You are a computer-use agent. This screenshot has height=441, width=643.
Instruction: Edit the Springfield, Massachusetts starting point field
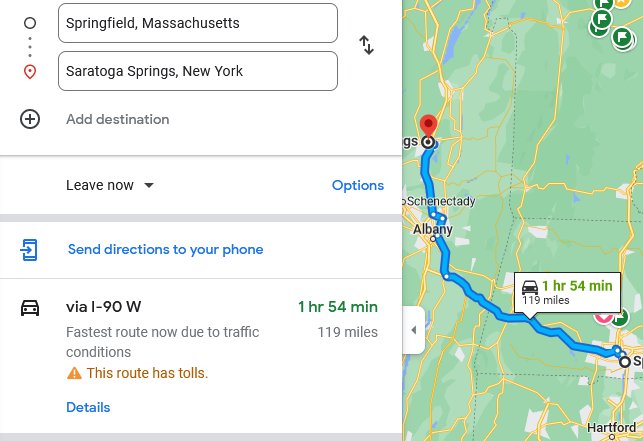[x=198, y=23]
